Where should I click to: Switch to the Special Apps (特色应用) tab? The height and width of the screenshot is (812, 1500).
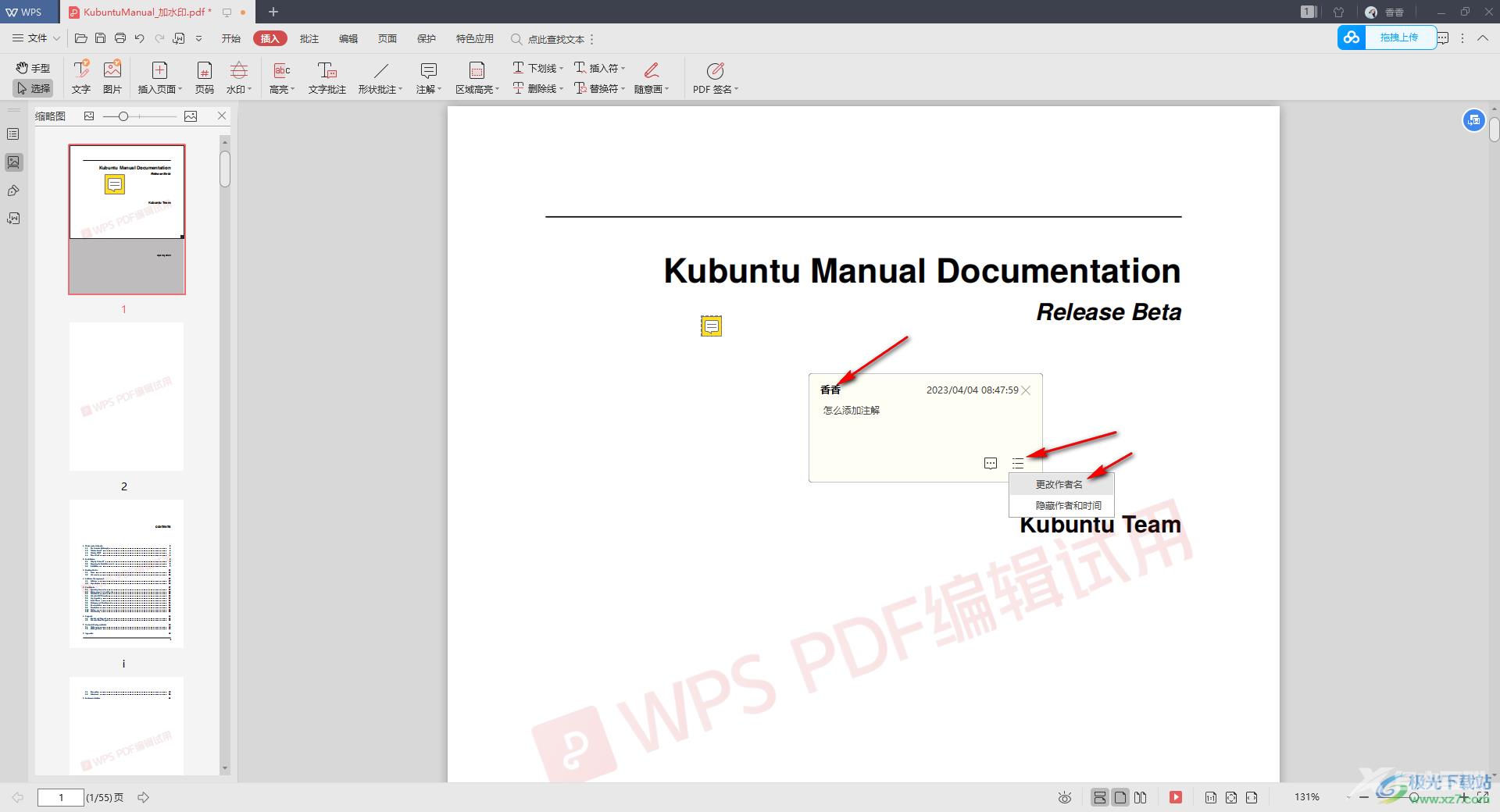pos(475,38)
